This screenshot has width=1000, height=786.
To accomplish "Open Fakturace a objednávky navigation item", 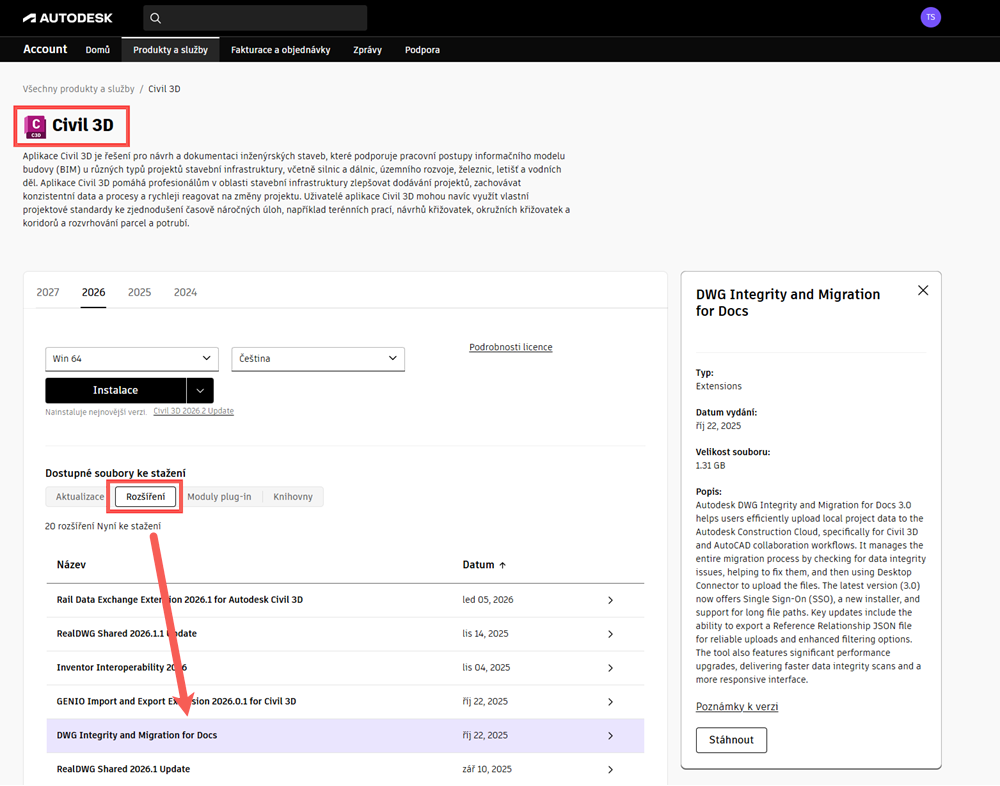I will (281, 50).
